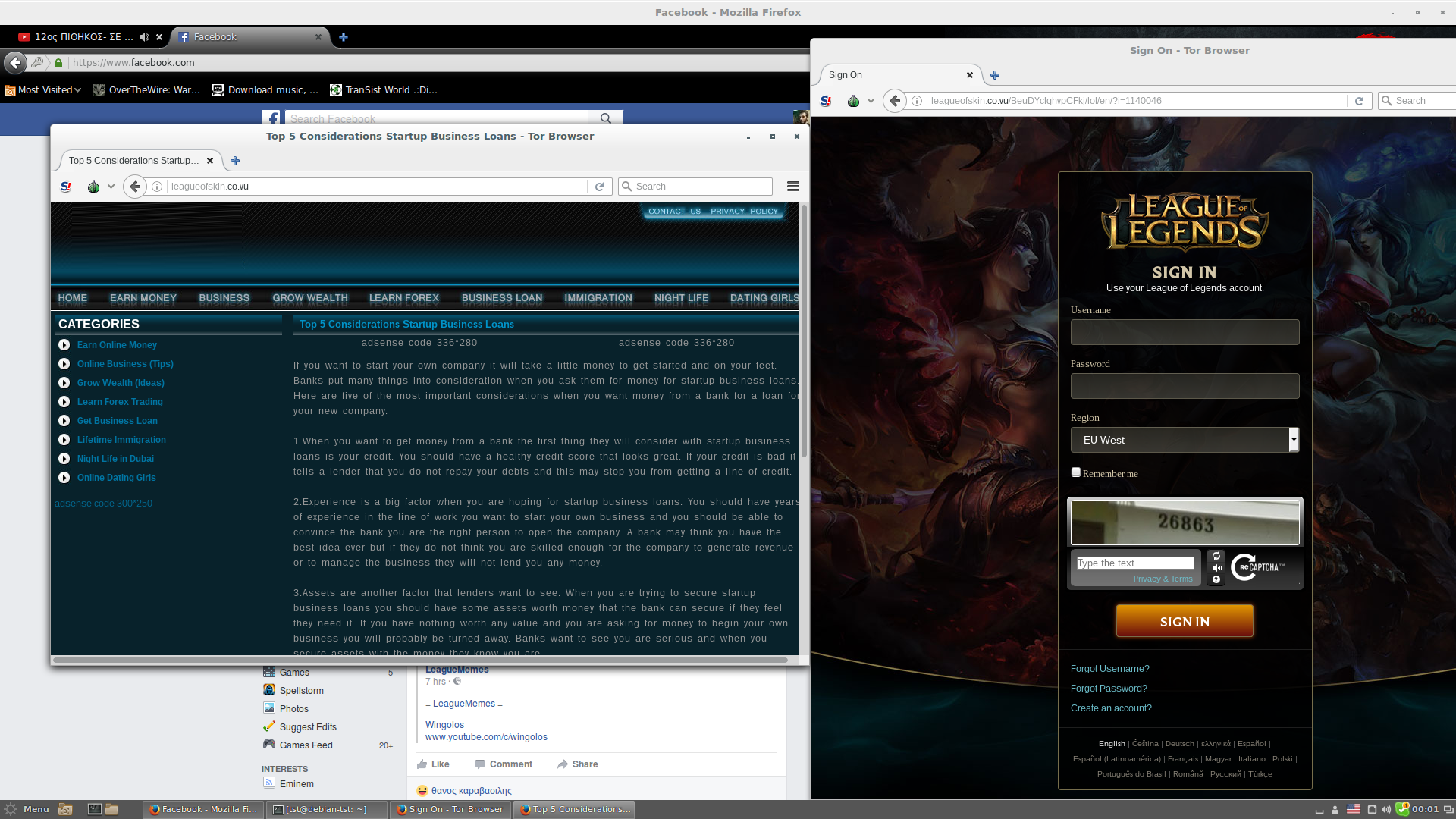This screenshot has height=819, width=1456.
Task: Click the CONTACT US link
Action: [x=674, y=212]
